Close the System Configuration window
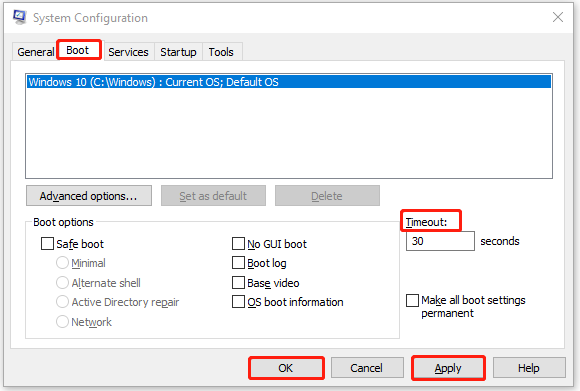This screenshot has width=580, height=391. click(x=558, y=17)
